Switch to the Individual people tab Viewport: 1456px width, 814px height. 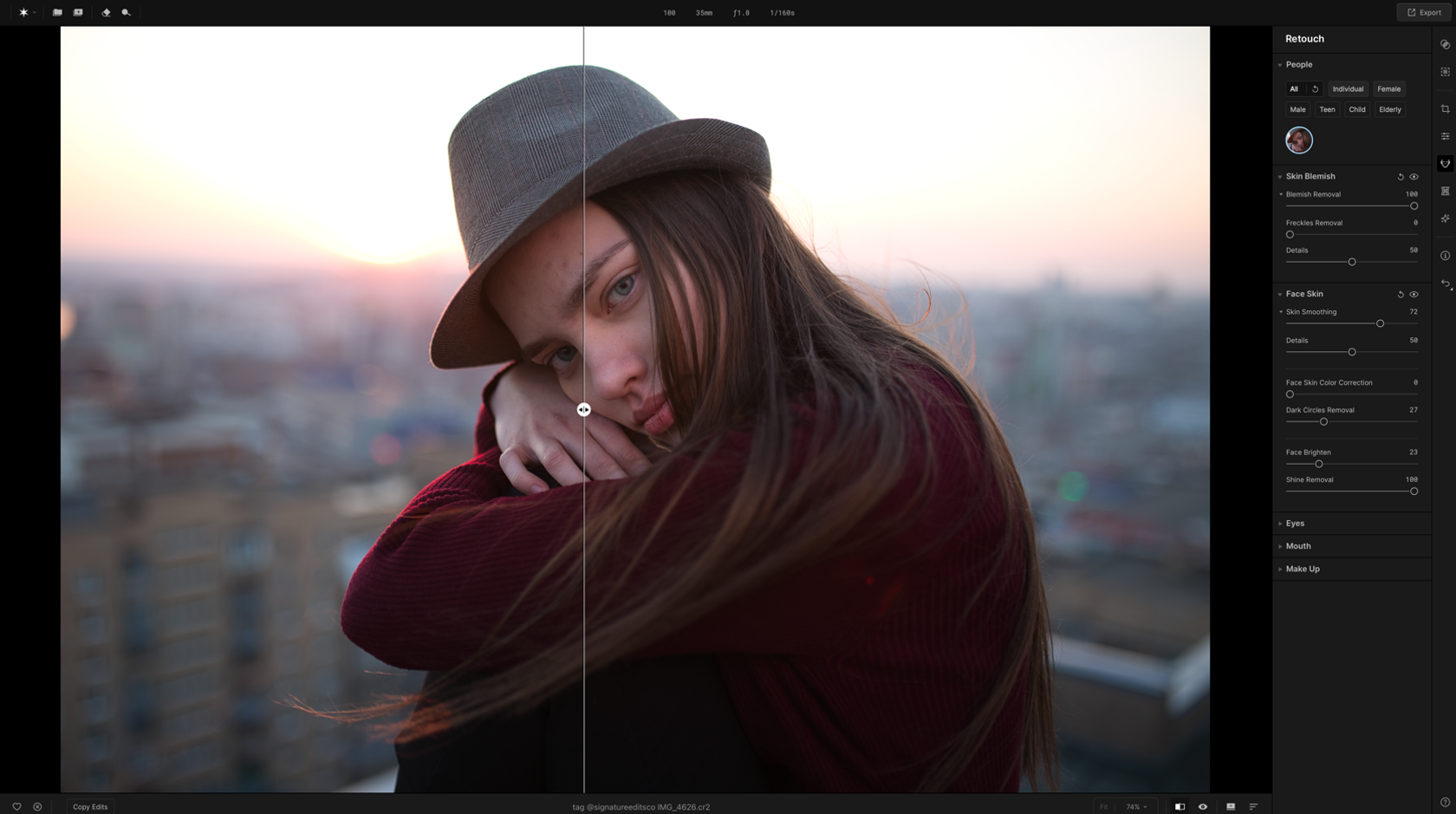point(1348,88)
